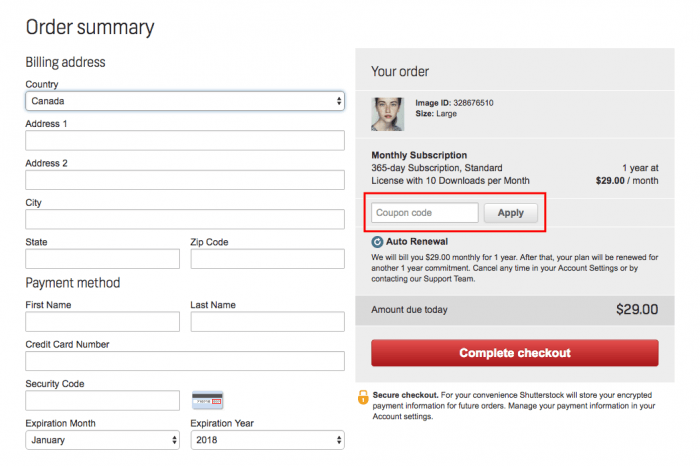Focus the First Name field

(x=102, y=322)
